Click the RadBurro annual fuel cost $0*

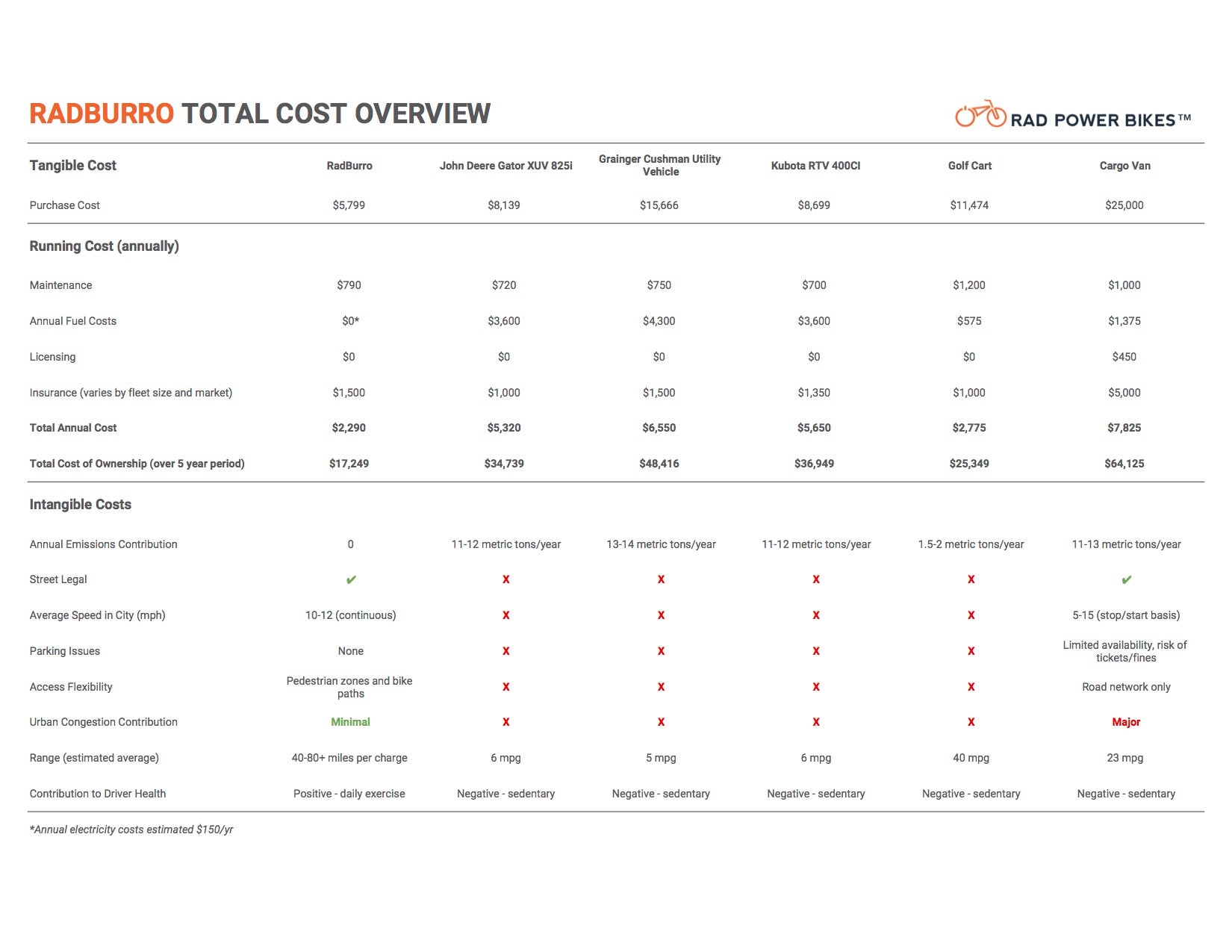tap(350, 321)
